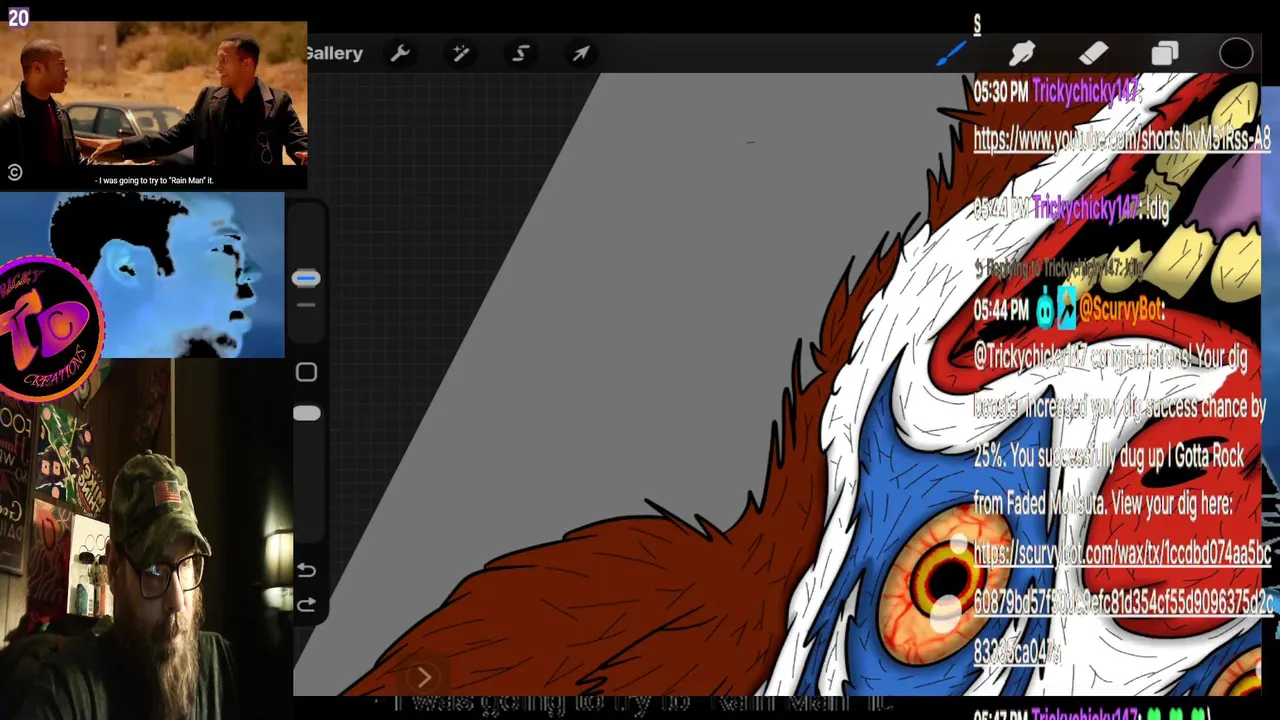Click the circular icon below movie clip

[14, 173]
